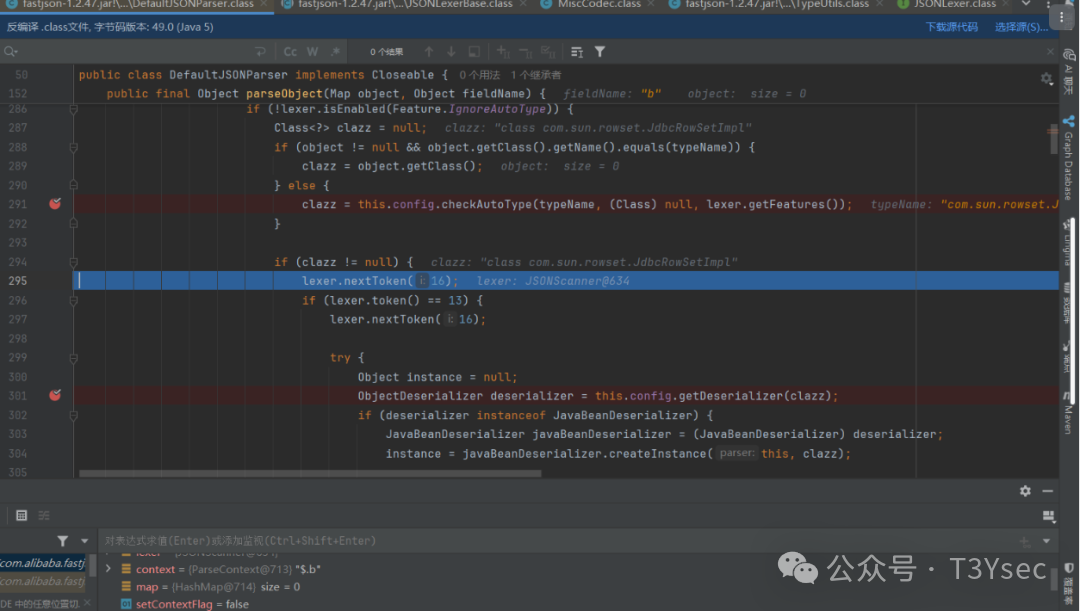Collapse the code fold at line 294
Image resolution: width=1080 pixels, height=611 pixels.
click(74, 262)
